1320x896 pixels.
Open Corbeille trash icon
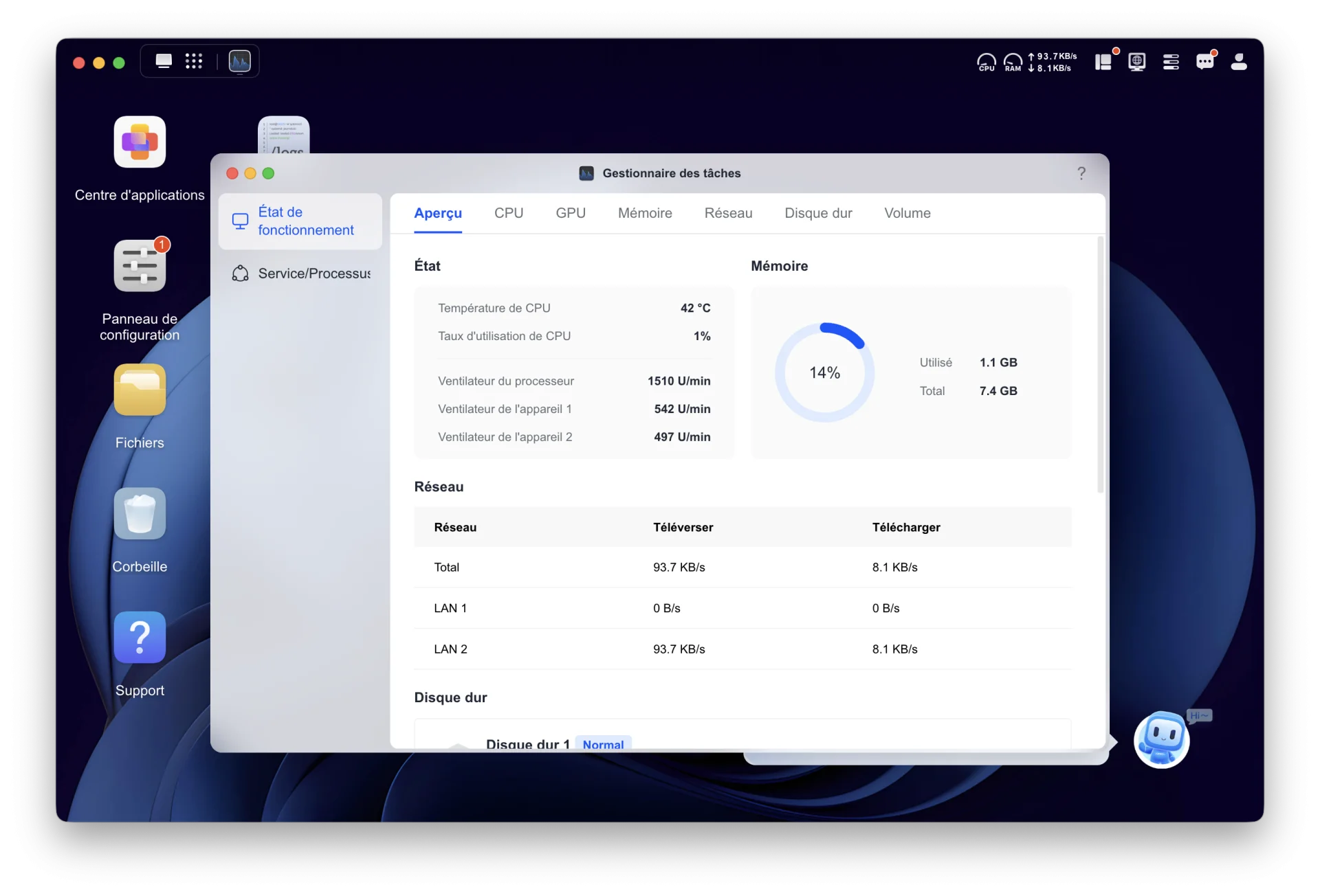click(140, 513)
